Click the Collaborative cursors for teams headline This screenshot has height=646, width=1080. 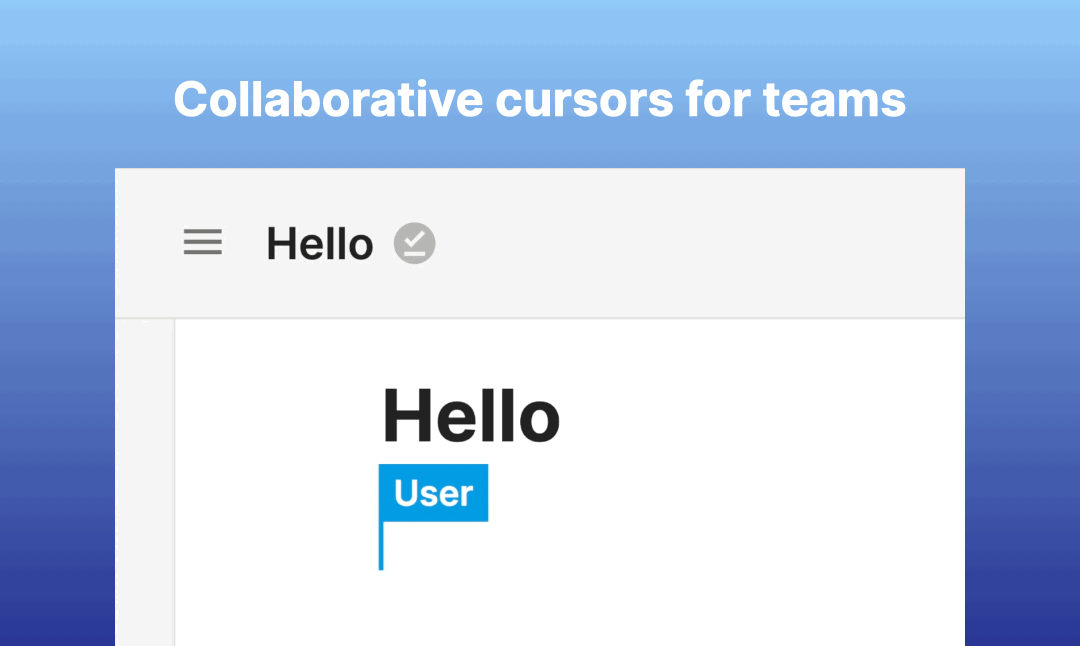(539, 99)
